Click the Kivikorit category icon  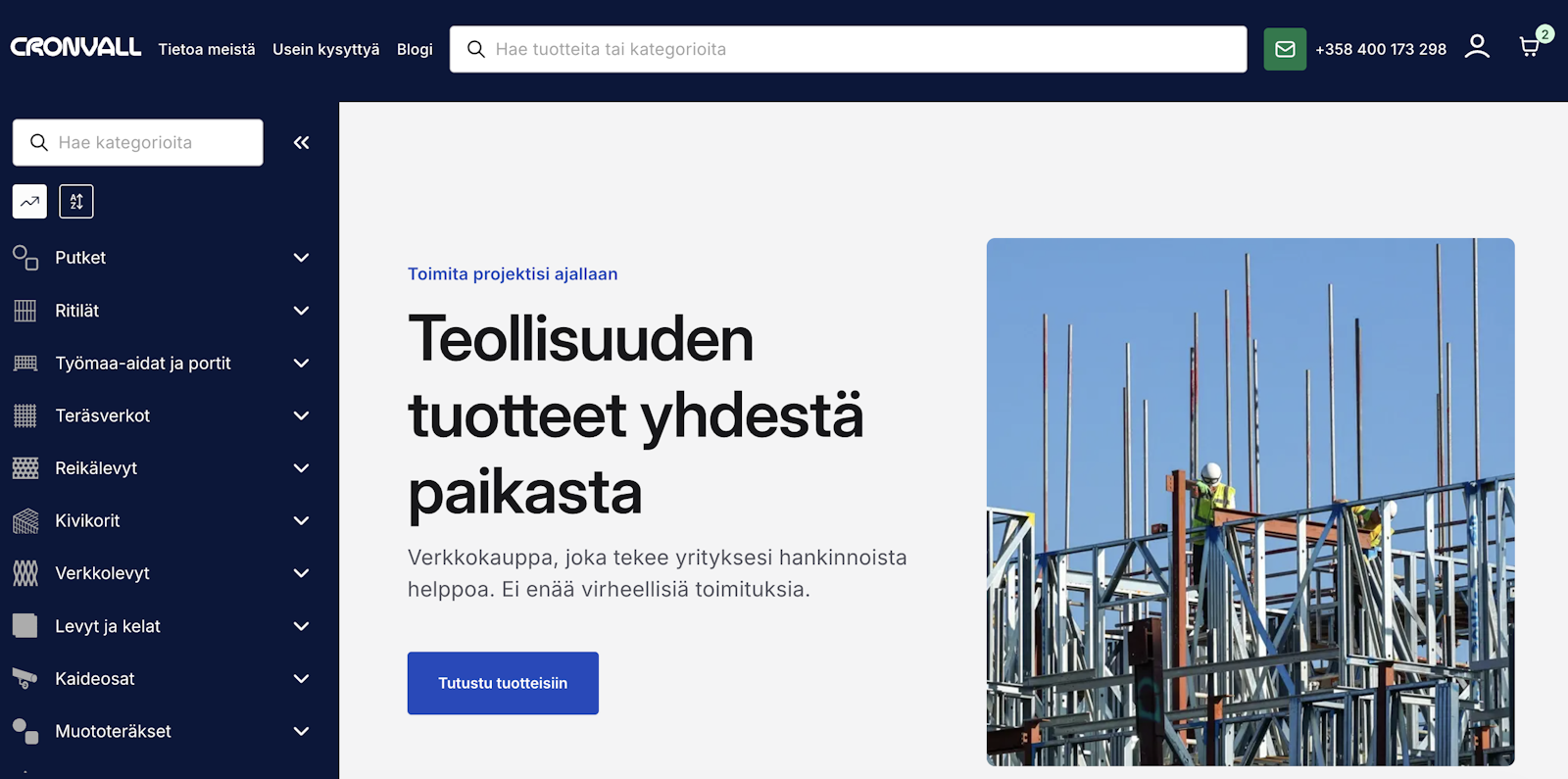(25, 521)
